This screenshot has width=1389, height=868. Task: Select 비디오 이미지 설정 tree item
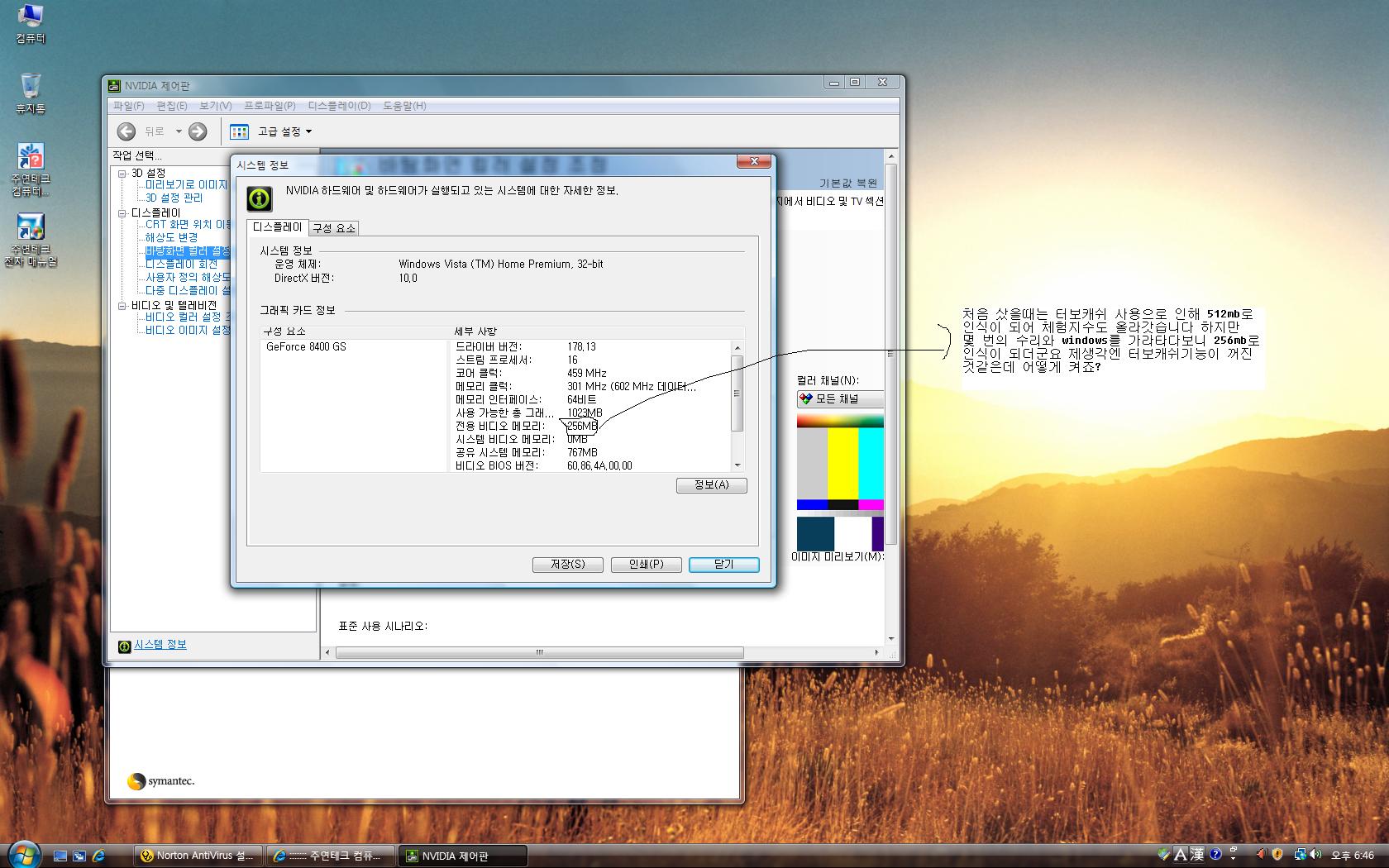tap(188, 331)
